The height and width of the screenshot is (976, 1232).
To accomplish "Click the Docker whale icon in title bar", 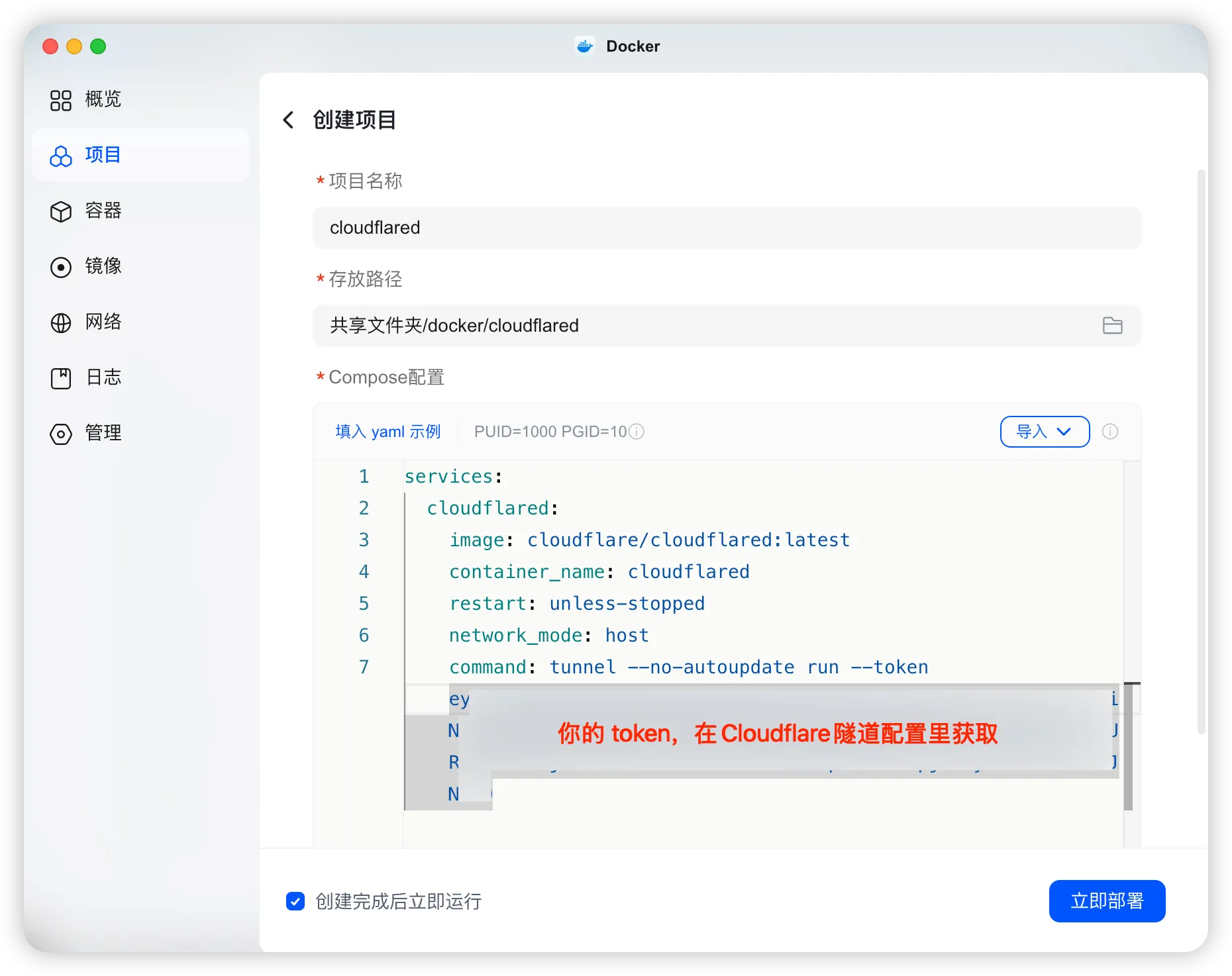I will tap(585, 46).
